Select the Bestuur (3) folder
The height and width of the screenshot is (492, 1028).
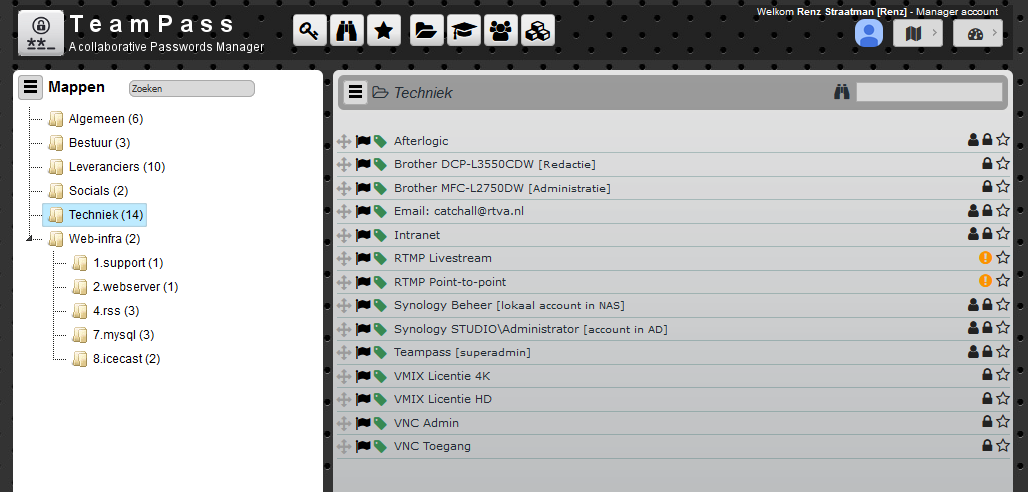(x=99, y=142)
